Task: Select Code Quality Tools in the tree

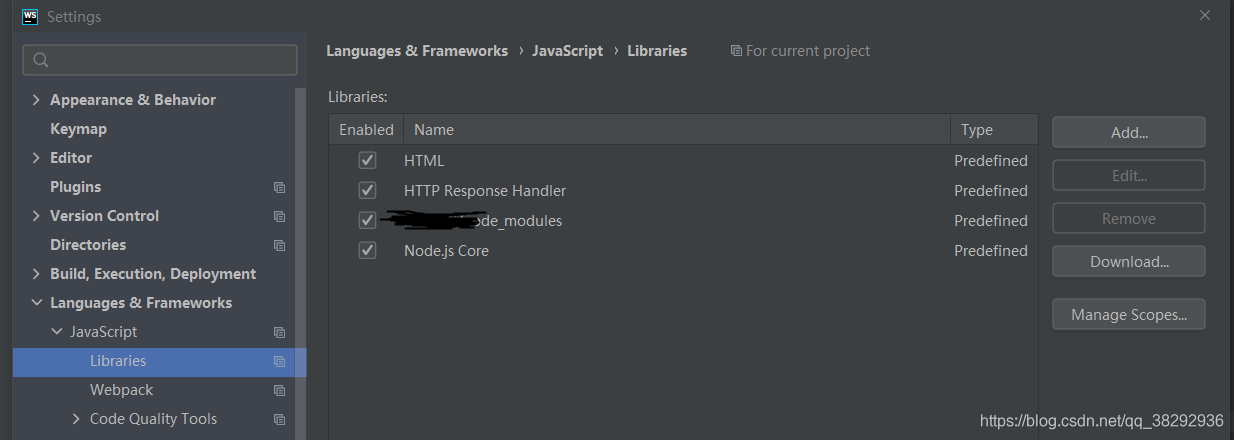Action: [153, 419]
